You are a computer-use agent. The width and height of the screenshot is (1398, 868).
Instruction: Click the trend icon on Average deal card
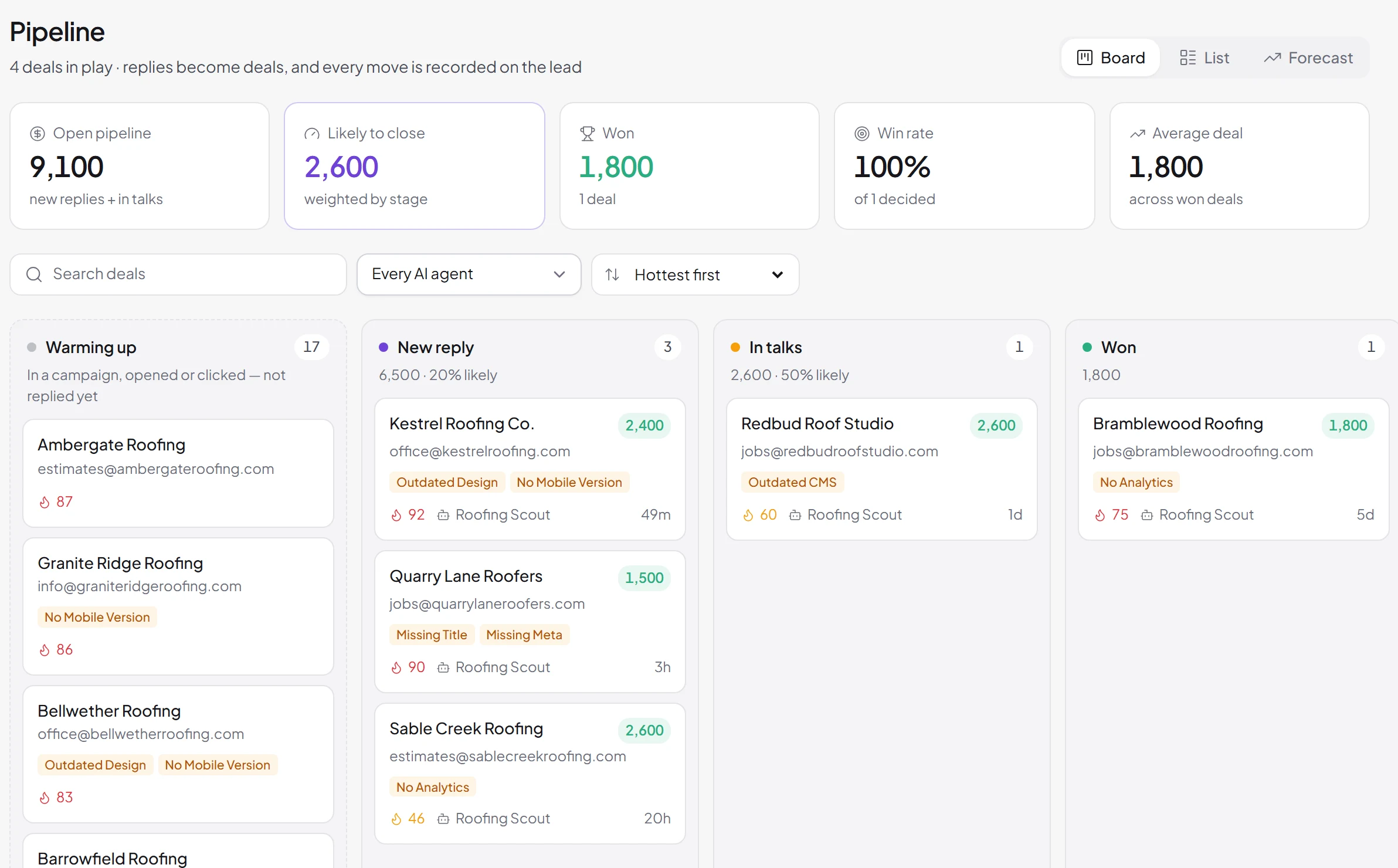pos(1137,134)
